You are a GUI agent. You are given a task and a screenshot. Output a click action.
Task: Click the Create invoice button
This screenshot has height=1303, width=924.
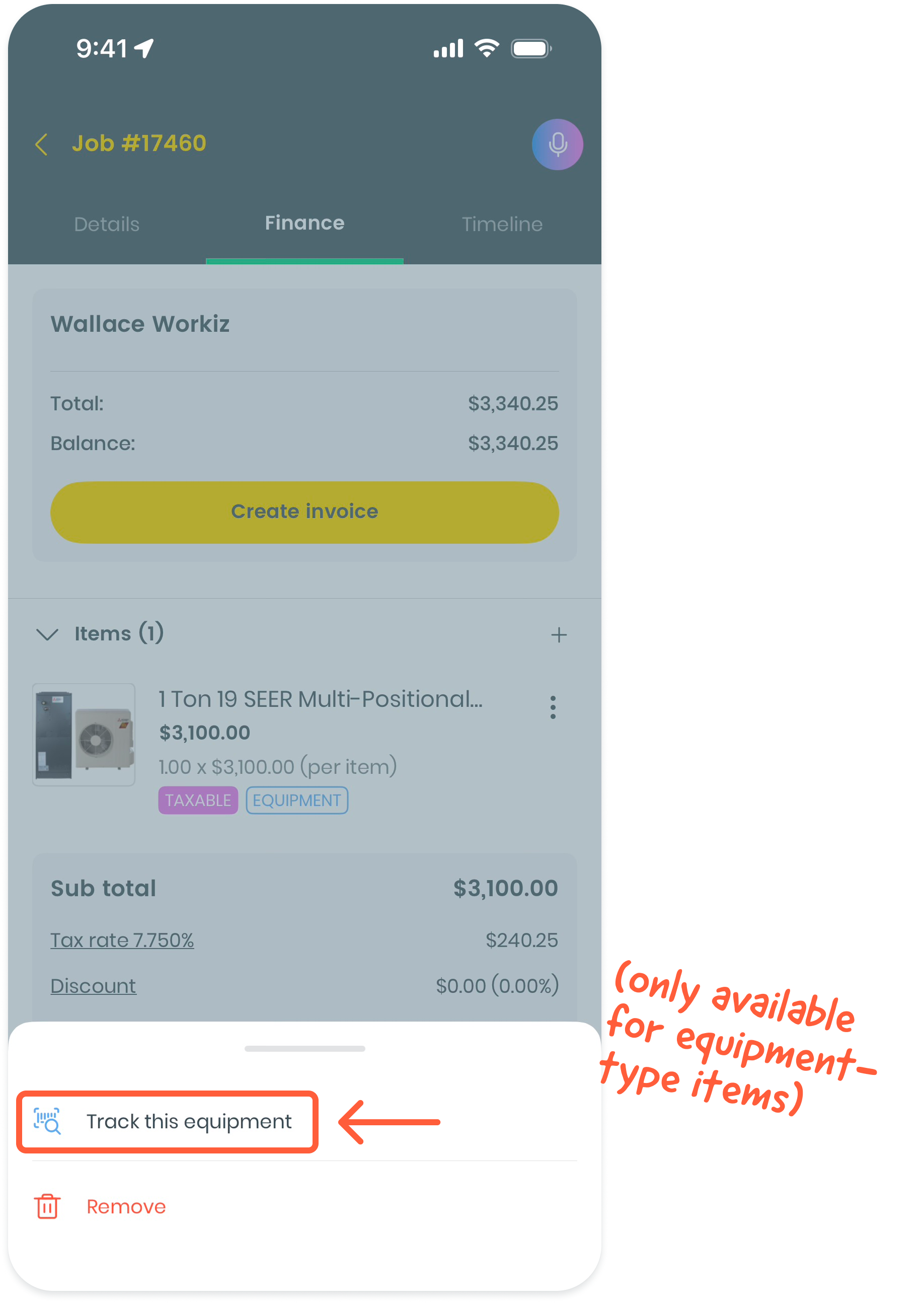pos(304,512)
